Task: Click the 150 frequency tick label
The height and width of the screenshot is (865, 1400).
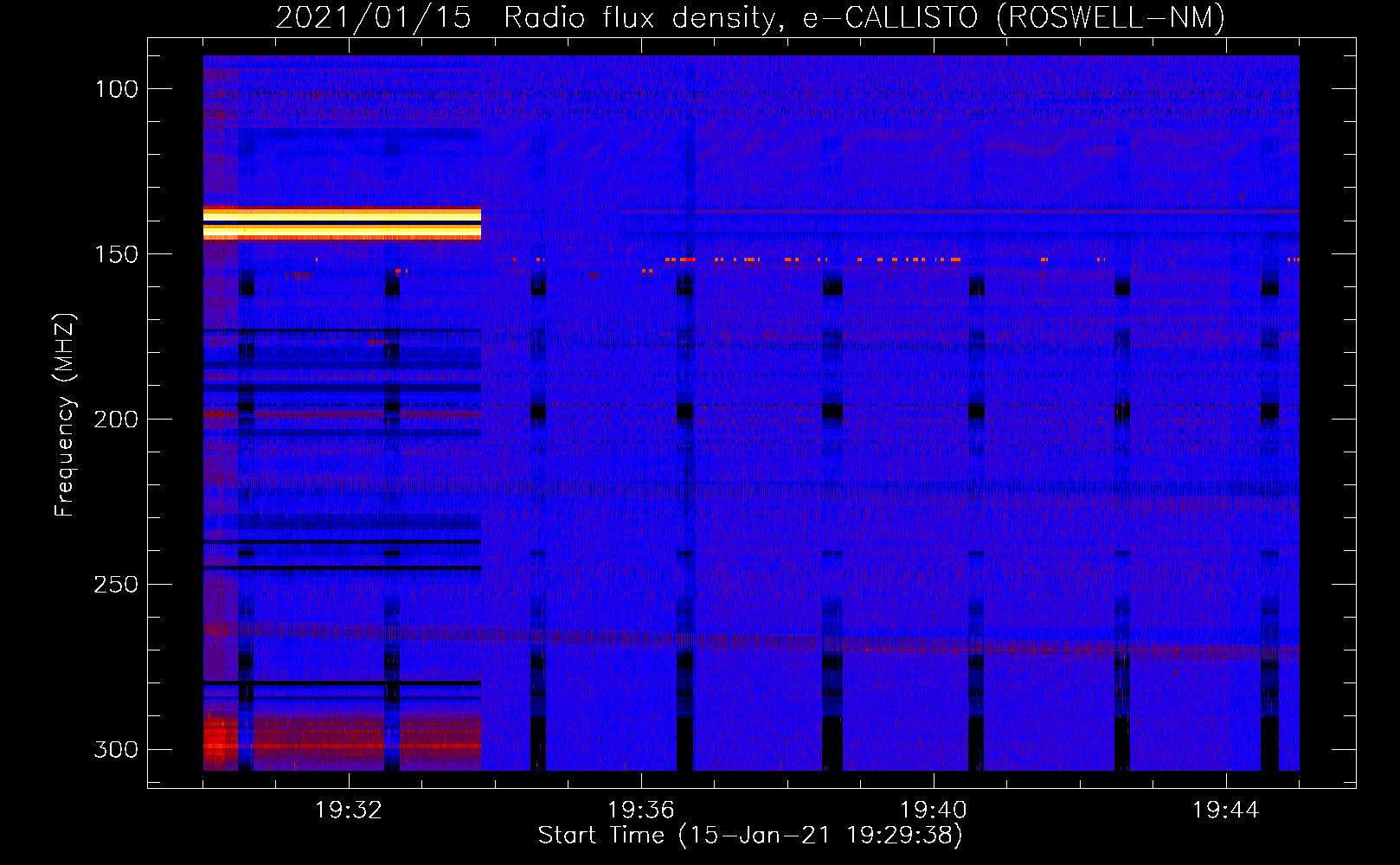Action: 116,254
